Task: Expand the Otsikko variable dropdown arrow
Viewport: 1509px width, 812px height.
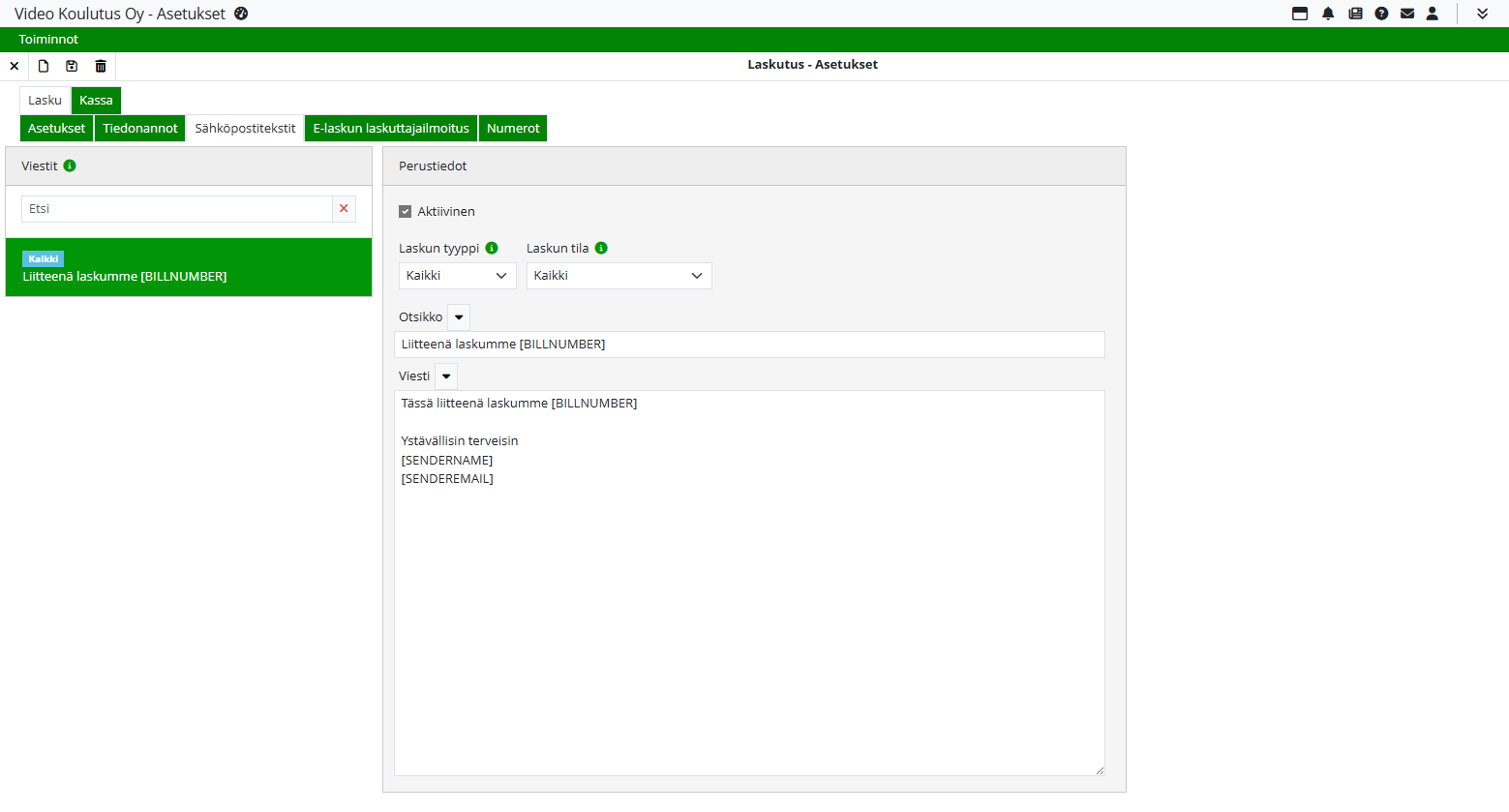Action: click(459, 317)
